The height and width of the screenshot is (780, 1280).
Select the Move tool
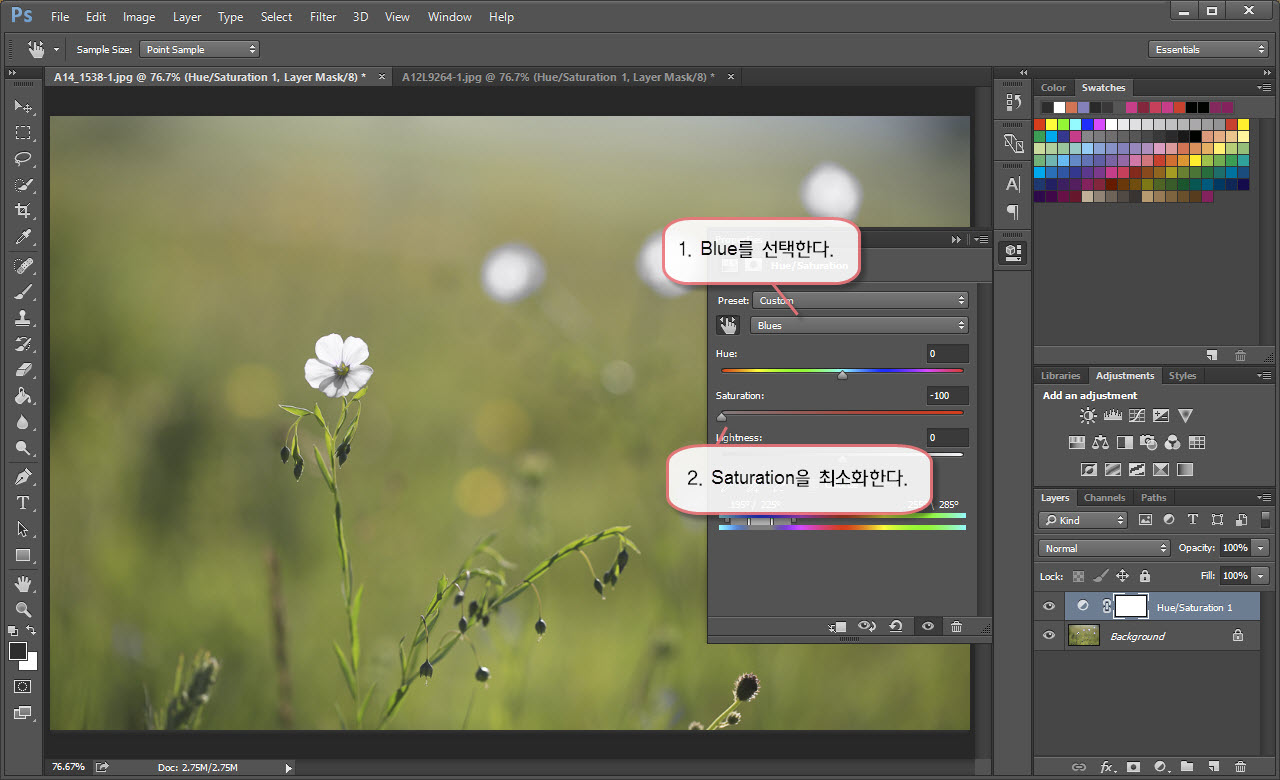(23, 106)
